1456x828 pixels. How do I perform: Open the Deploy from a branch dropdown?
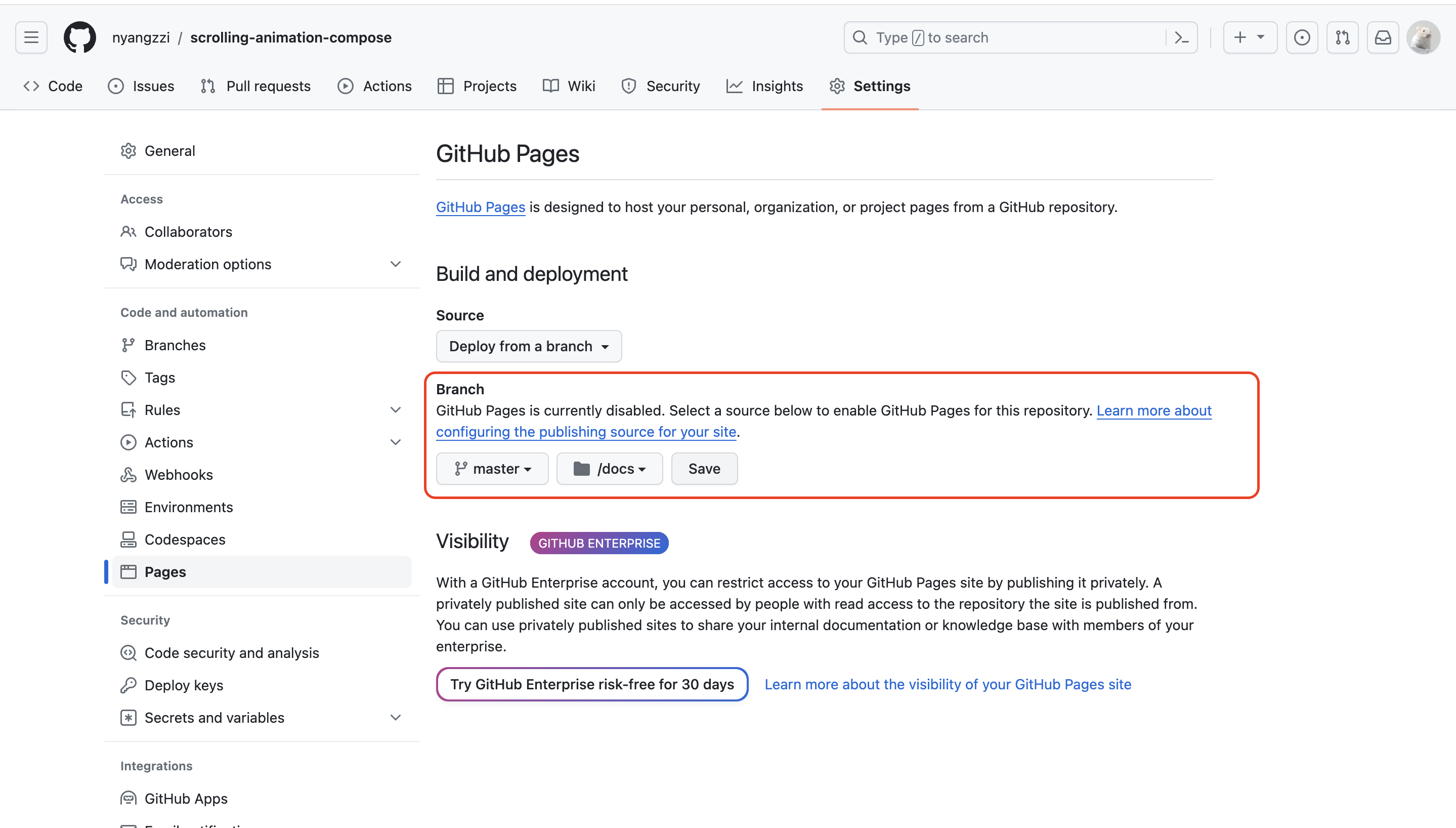tap(529, 346)
